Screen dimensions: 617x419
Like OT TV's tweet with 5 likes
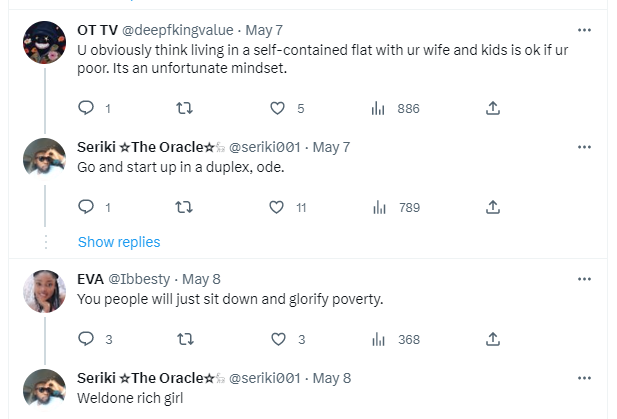(x=277, y=108)
